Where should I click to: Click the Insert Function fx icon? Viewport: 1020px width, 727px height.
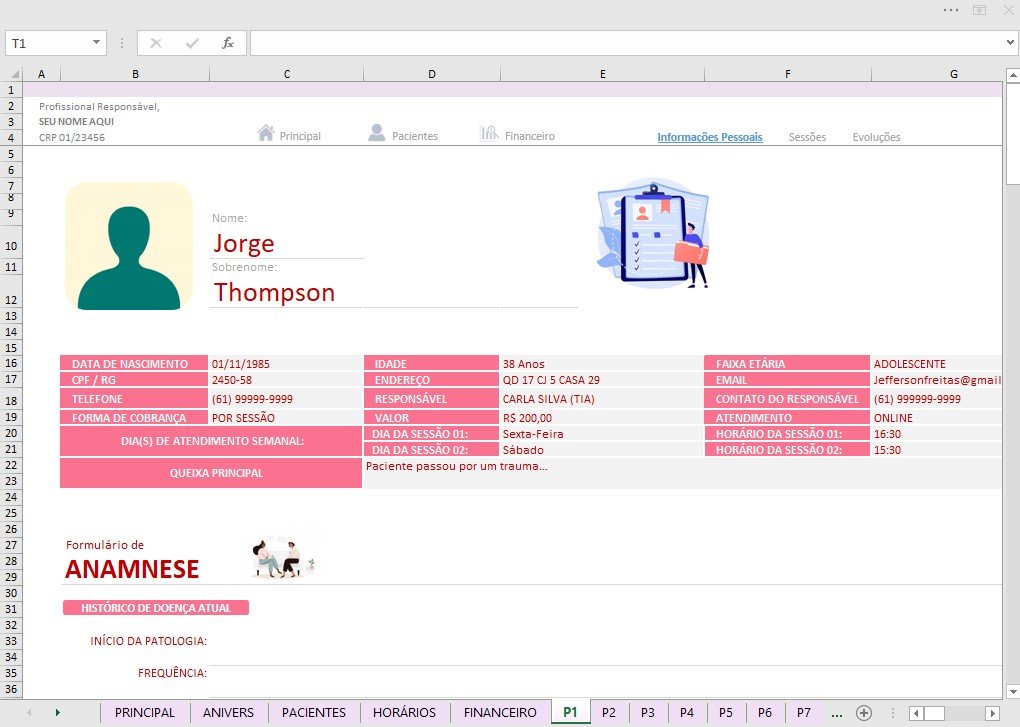pos(228,44)
